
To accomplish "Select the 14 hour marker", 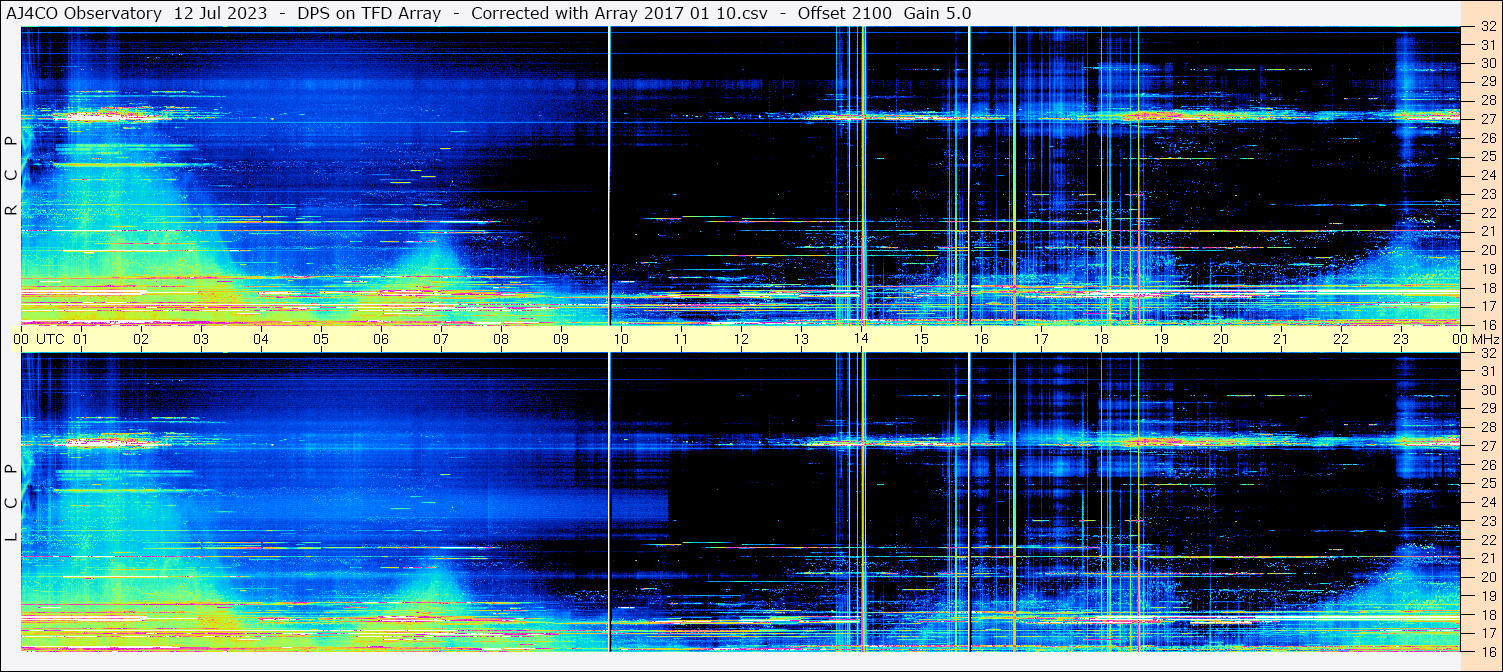I will point(861,339).
